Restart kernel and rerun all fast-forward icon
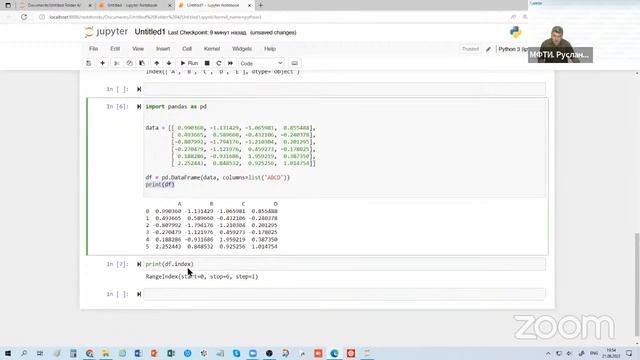Viewport: 640px width, 360px height. 230,63
